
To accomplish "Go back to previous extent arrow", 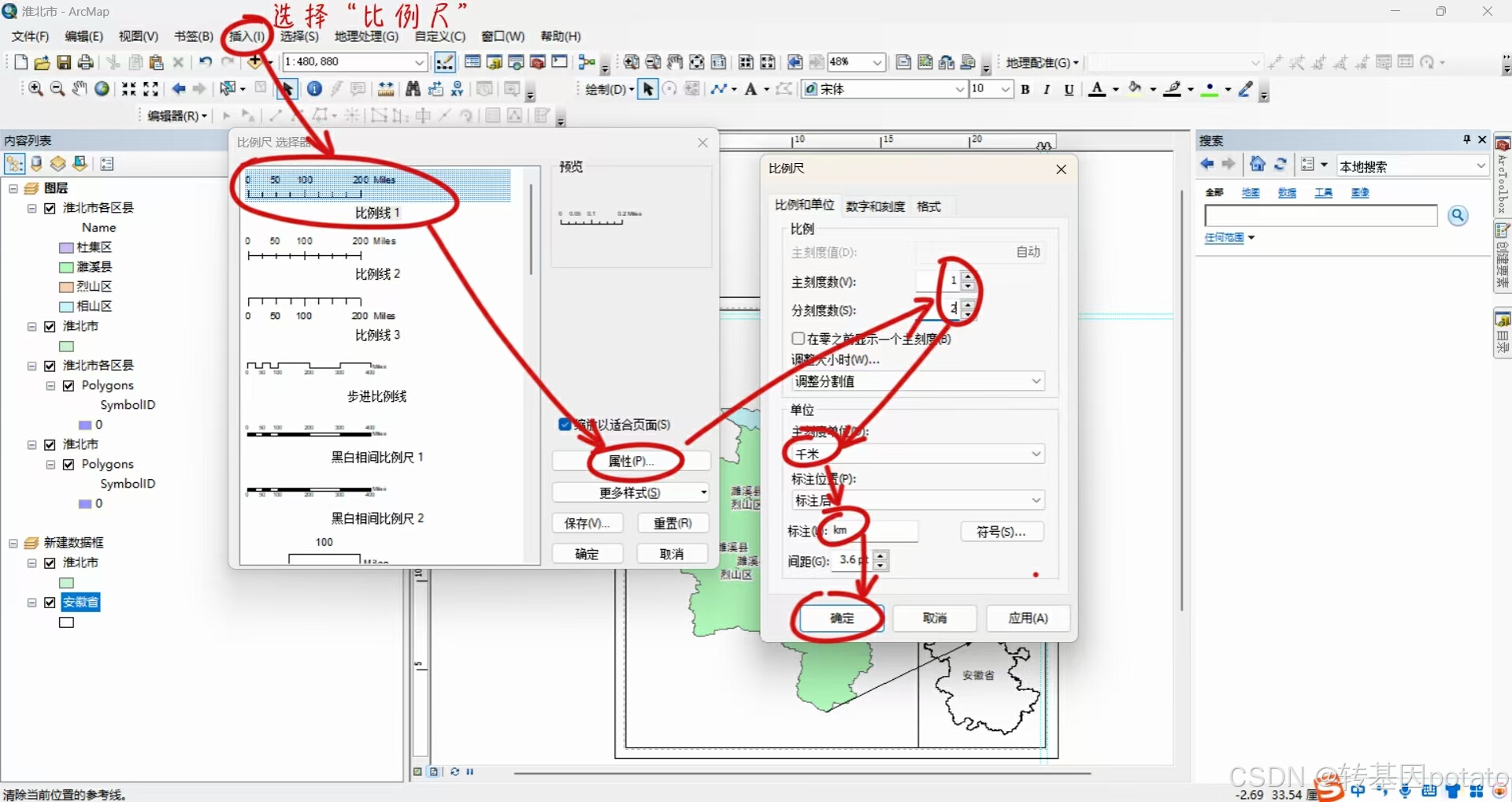I will tap(179, 89).
